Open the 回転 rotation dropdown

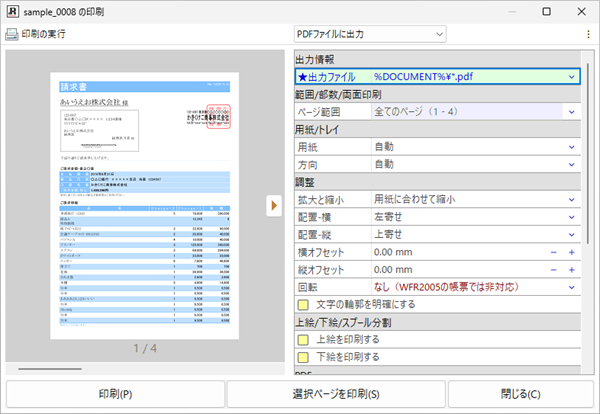571,287
